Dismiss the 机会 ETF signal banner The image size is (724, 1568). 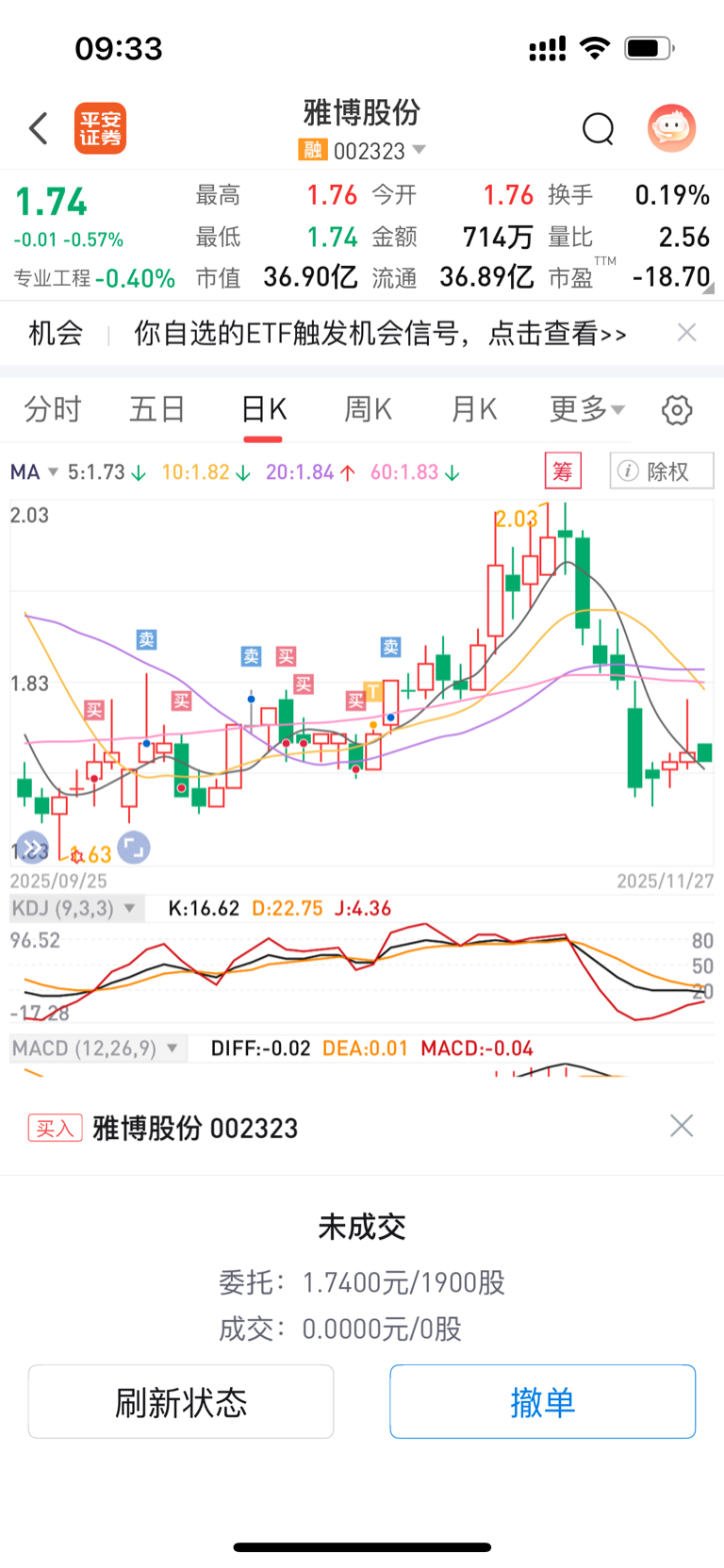tap(687, 332)
